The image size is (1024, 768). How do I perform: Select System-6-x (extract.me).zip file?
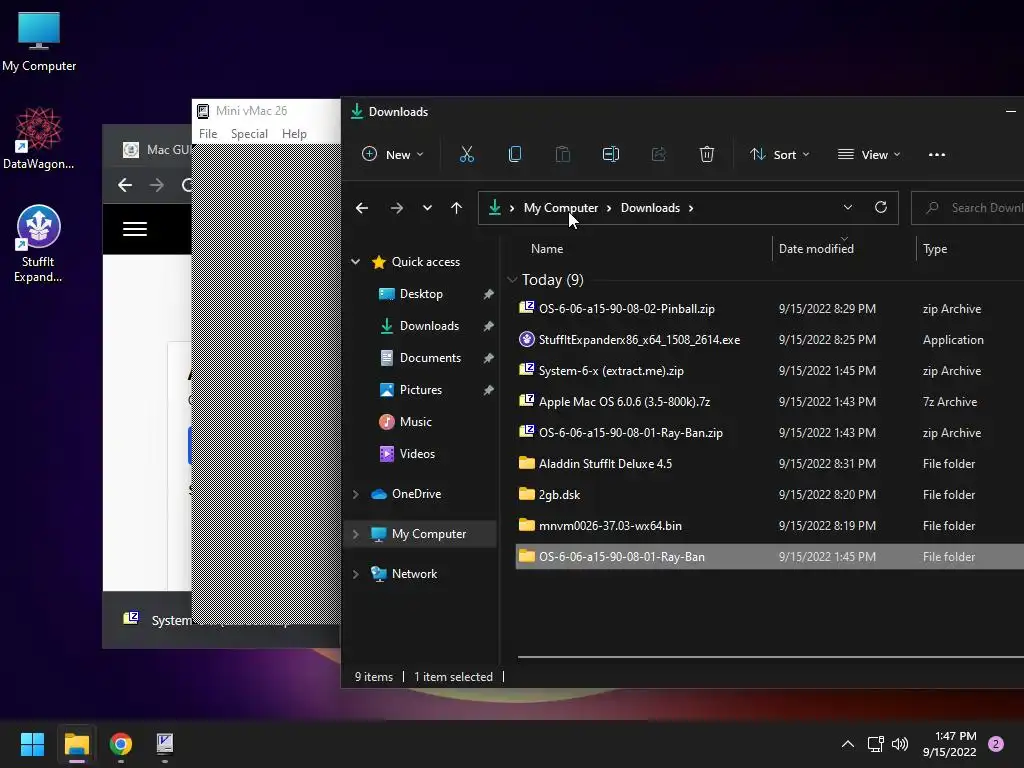(x=611, y=371)
